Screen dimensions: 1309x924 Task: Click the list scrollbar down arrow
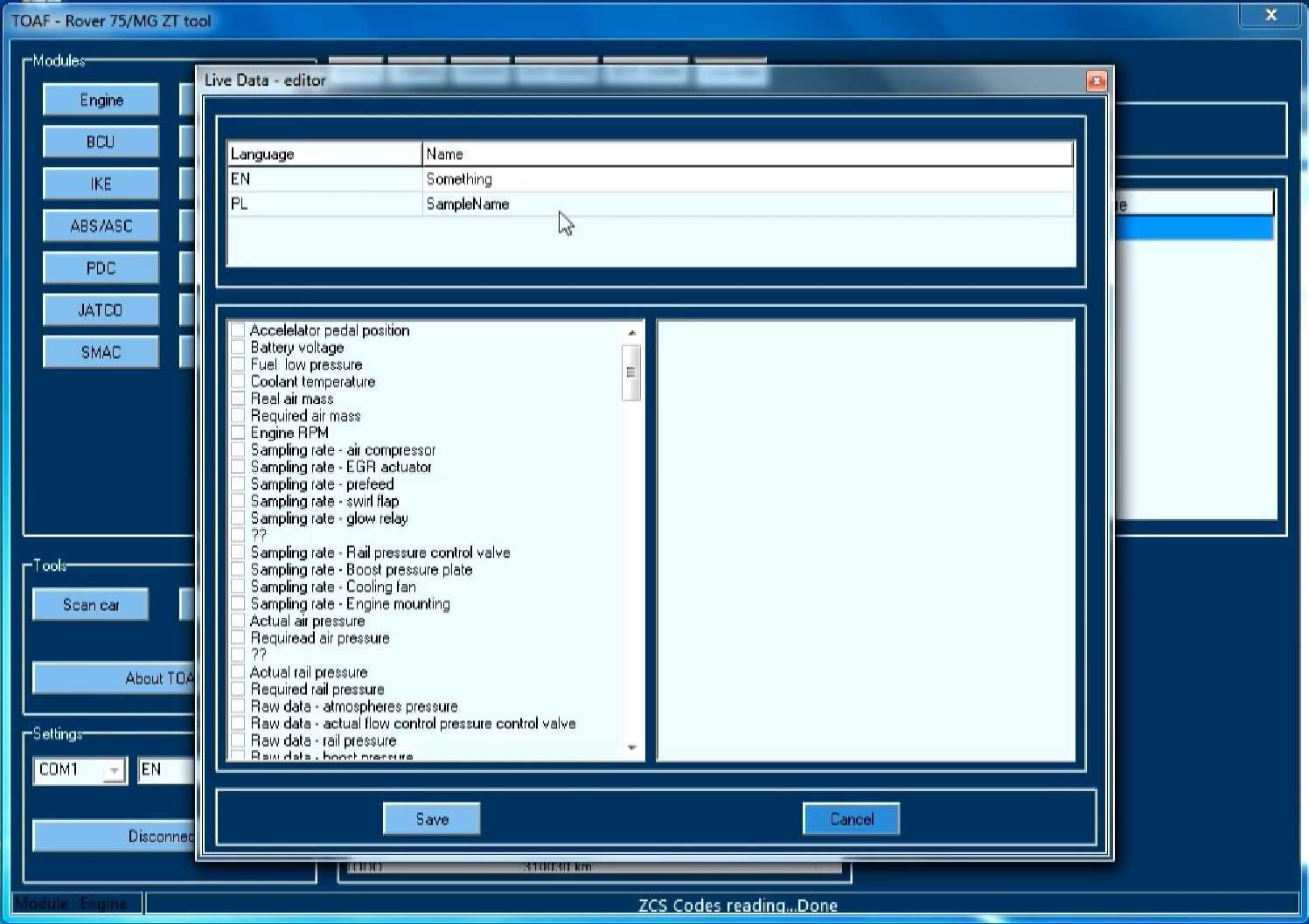pyautogui.click(x=631, y=748)
